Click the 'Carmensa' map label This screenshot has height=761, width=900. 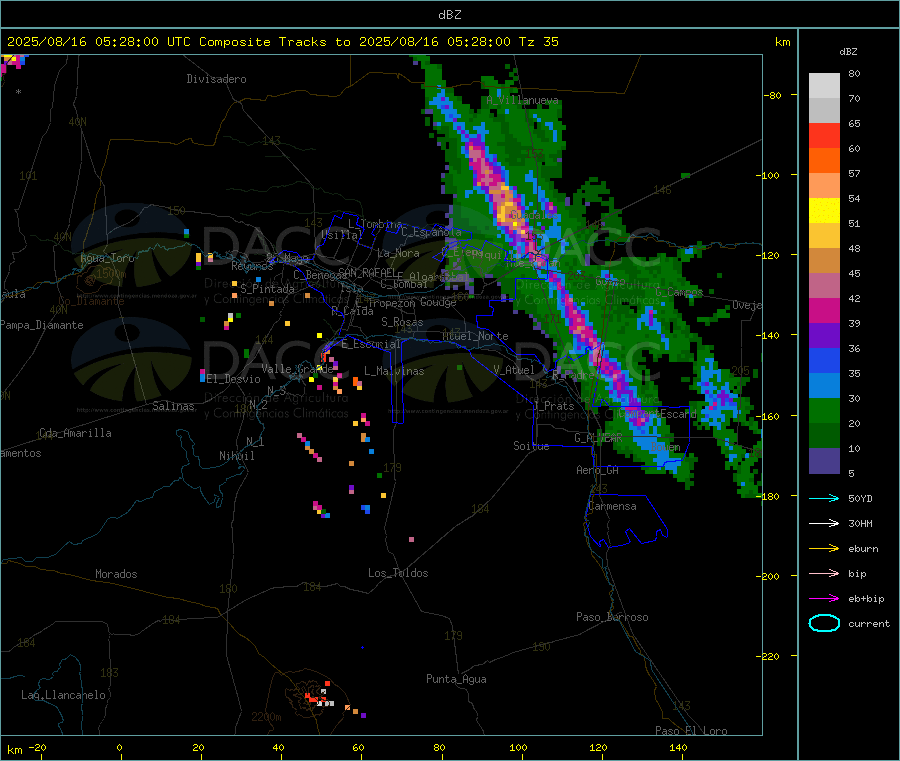(x=612, y=506)
